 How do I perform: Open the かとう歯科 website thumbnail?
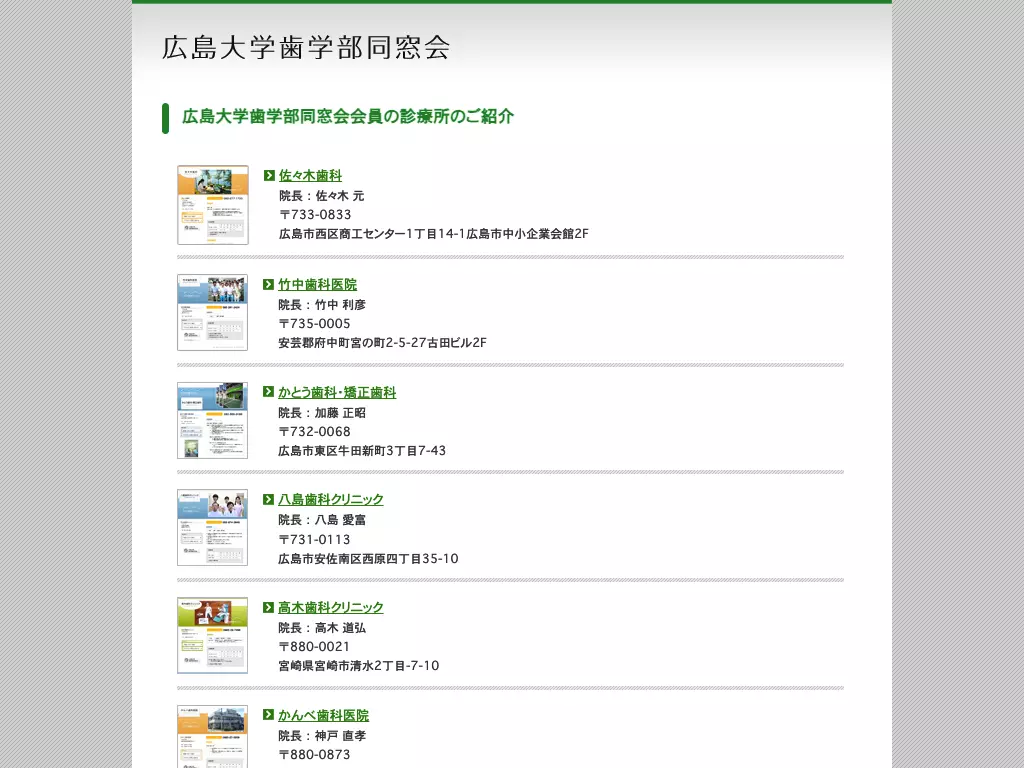[x=212, y=421]
